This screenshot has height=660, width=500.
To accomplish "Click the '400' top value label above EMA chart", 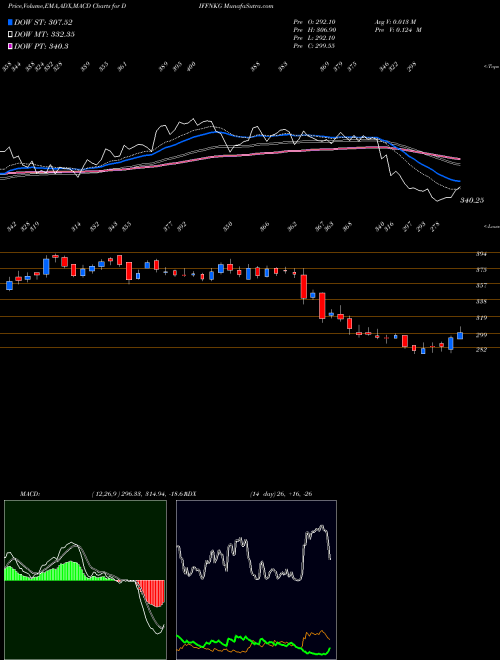I will [191, 67].
